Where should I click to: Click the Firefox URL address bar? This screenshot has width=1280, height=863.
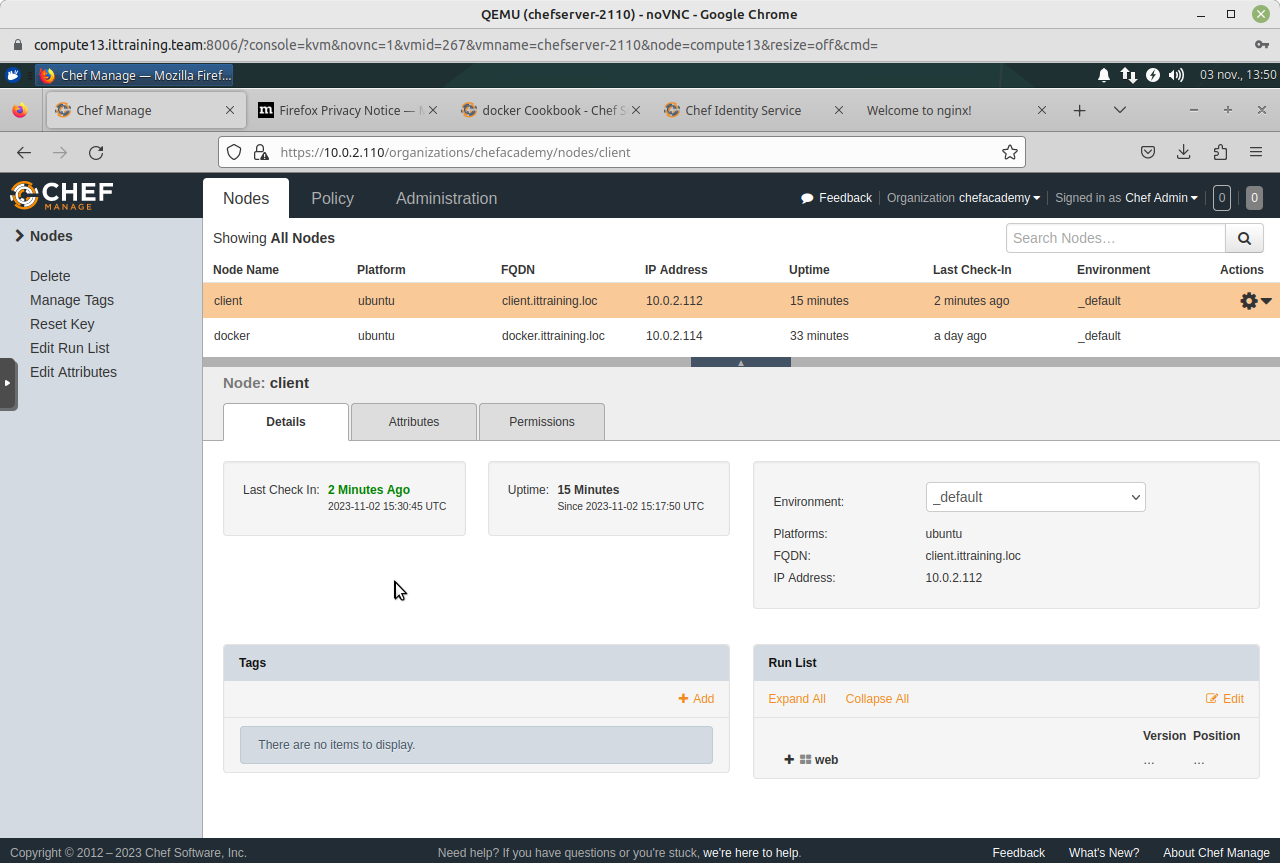(x=622, y=152)
